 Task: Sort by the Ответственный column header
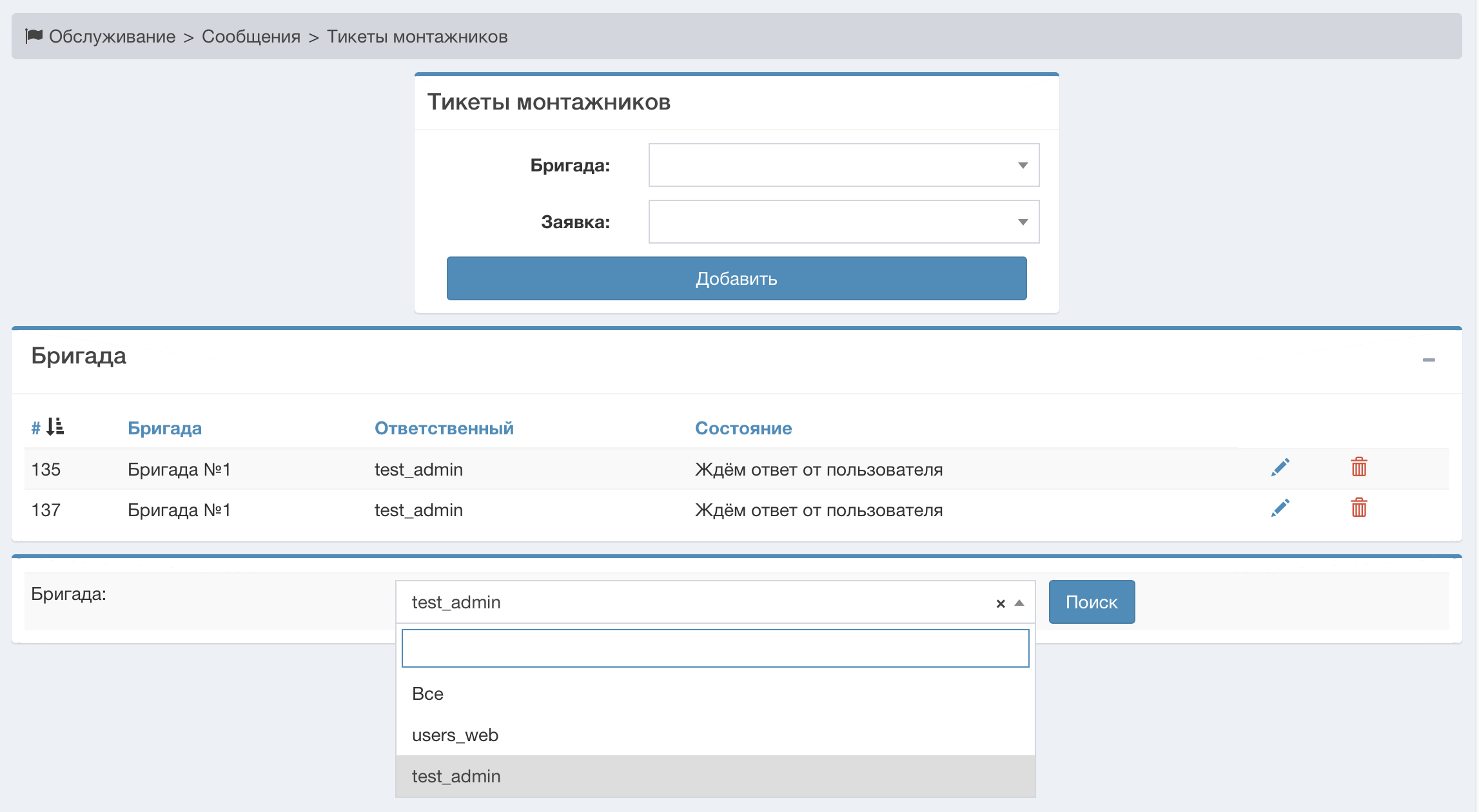point(444,429)
